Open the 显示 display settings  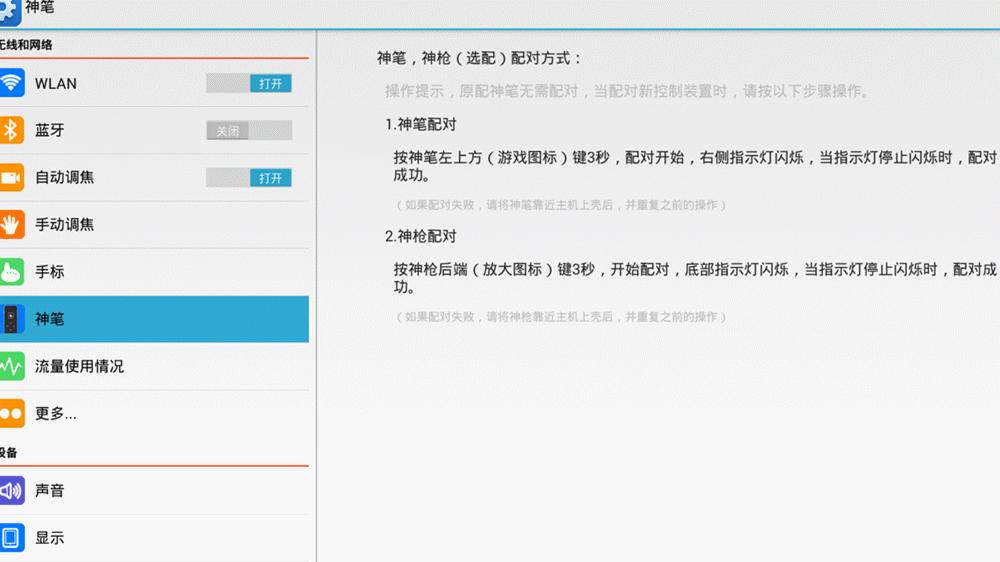tap(154, 538)
